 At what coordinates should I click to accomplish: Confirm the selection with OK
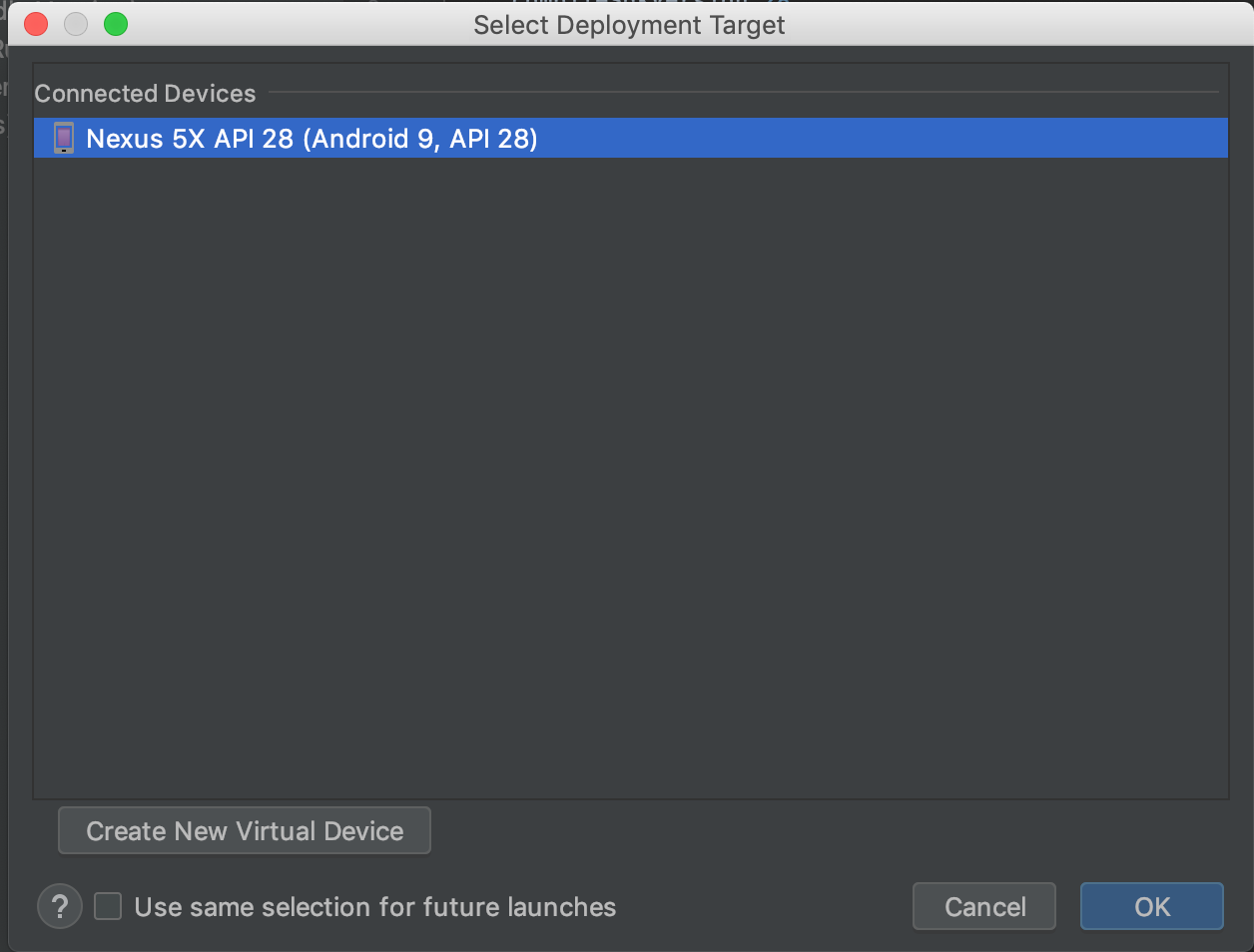click(1151, 906)
